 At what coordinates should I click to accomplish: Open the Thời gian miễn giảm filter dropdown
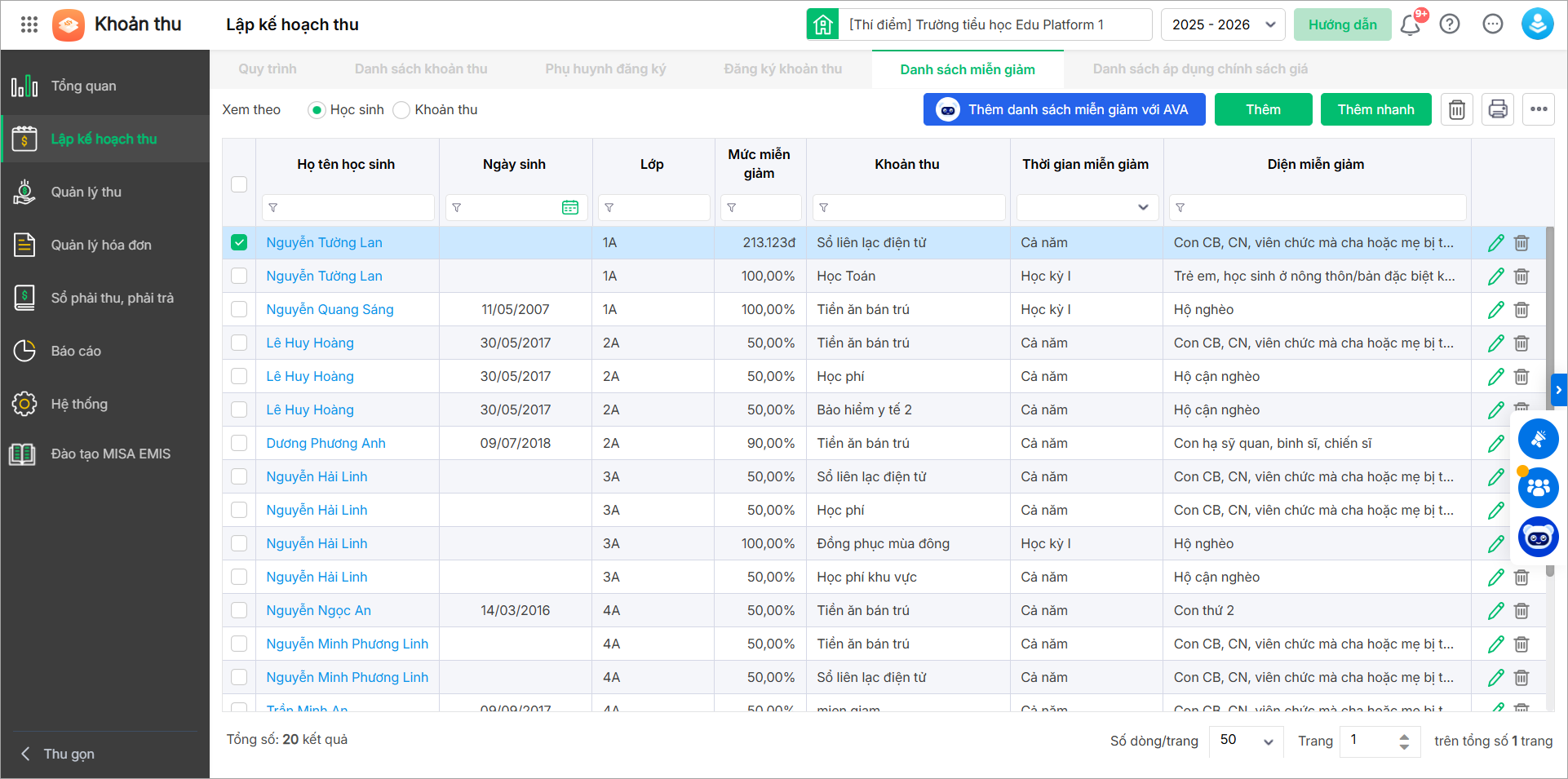(1087, 208)
